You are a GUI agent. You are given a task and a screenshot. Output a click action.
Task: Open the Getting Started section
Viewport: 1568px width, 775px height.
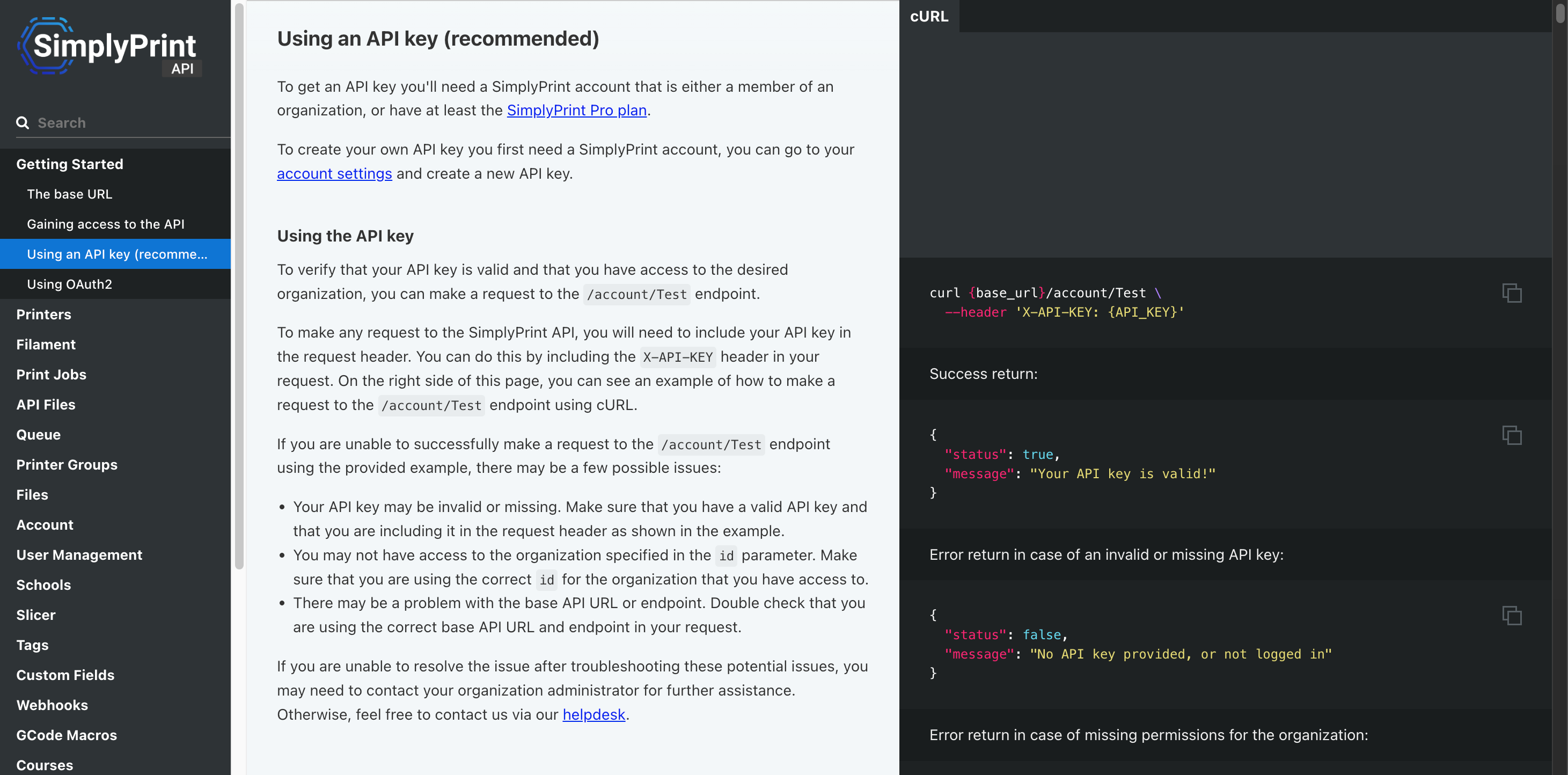[x=115, y=164]
